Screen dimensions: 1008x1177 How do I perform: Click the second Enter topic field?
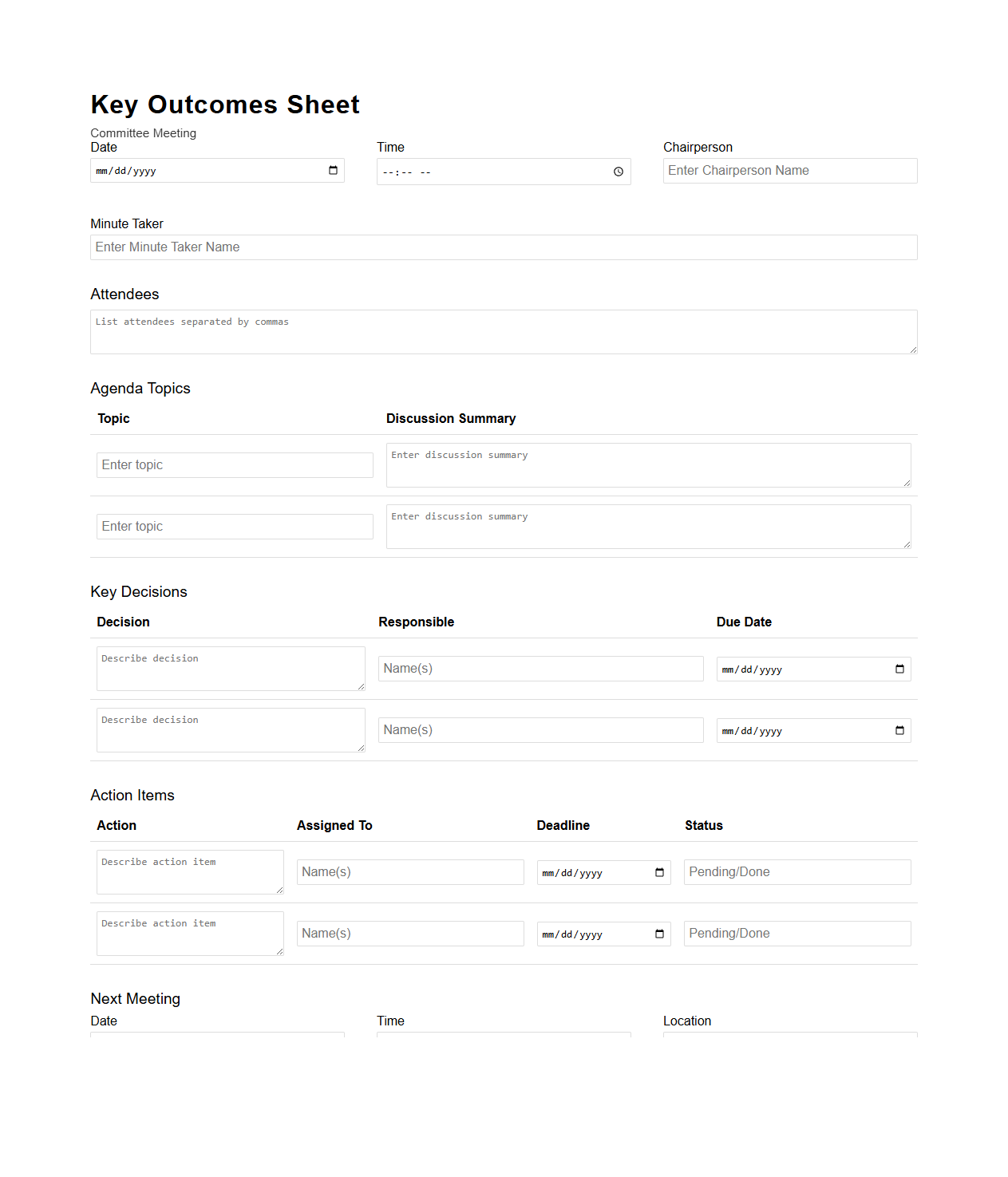click(234, 526)
